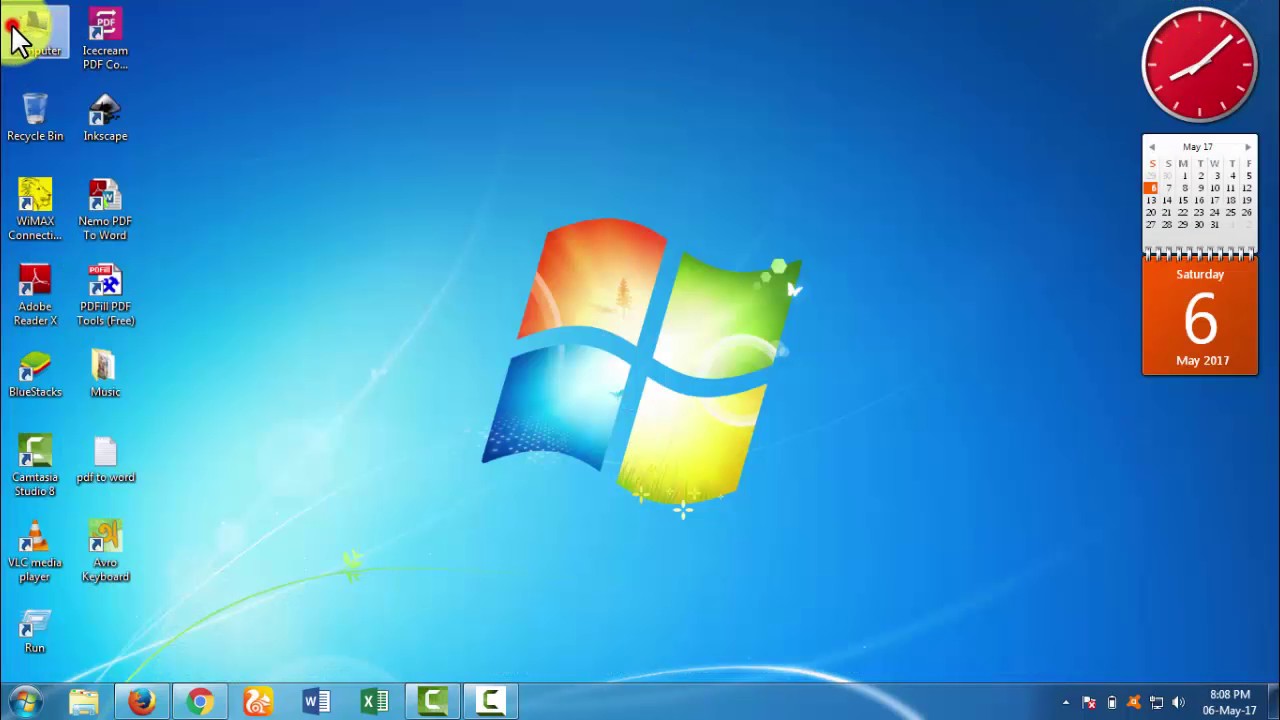Select the Camtasia Studio 8 shortcut
This screenshot has width=1280, height=720.
[35, 465]
